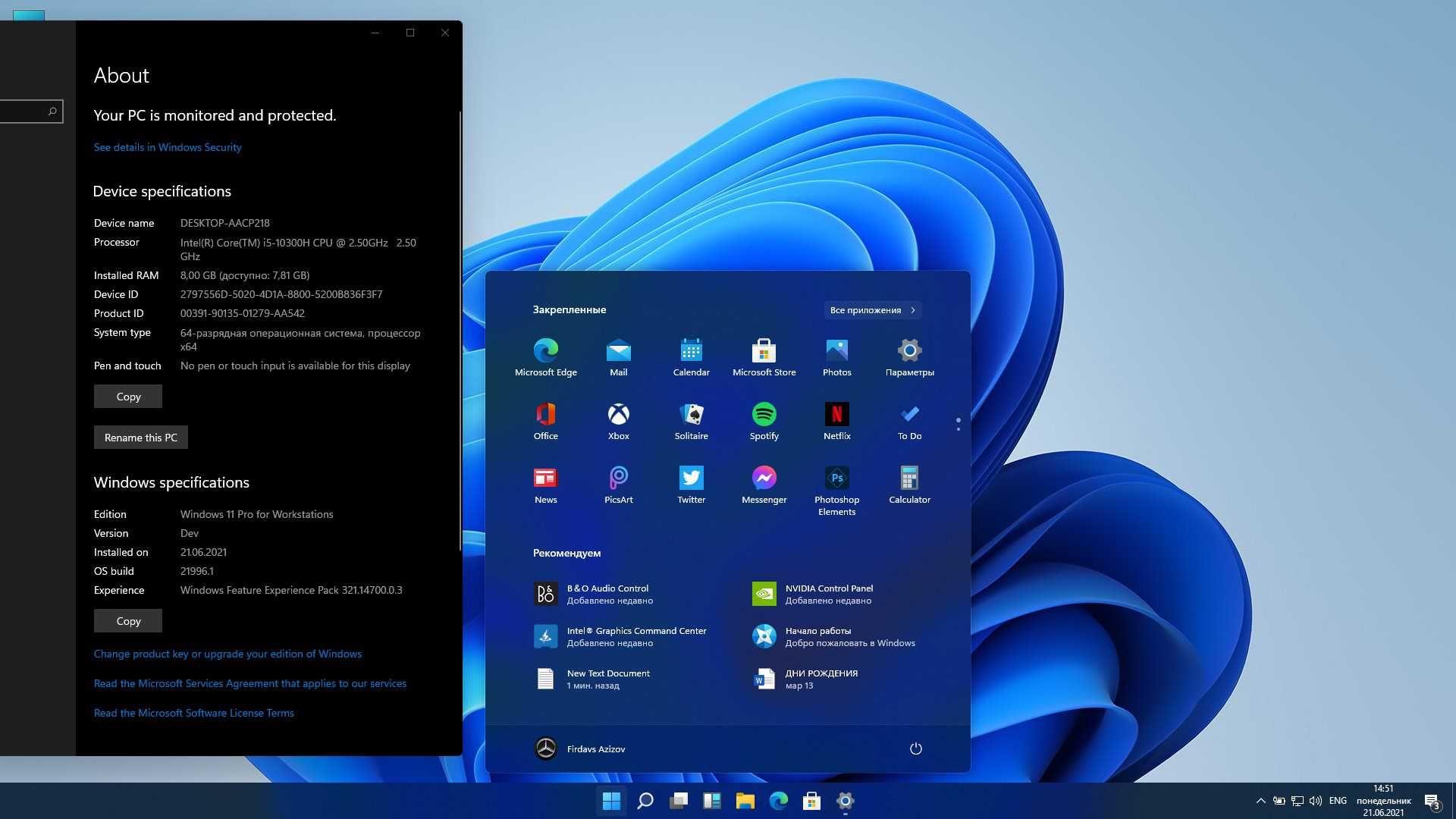1456x819 pixels.
Task: Open Task View on taskbar
Action: click(679, 801)
